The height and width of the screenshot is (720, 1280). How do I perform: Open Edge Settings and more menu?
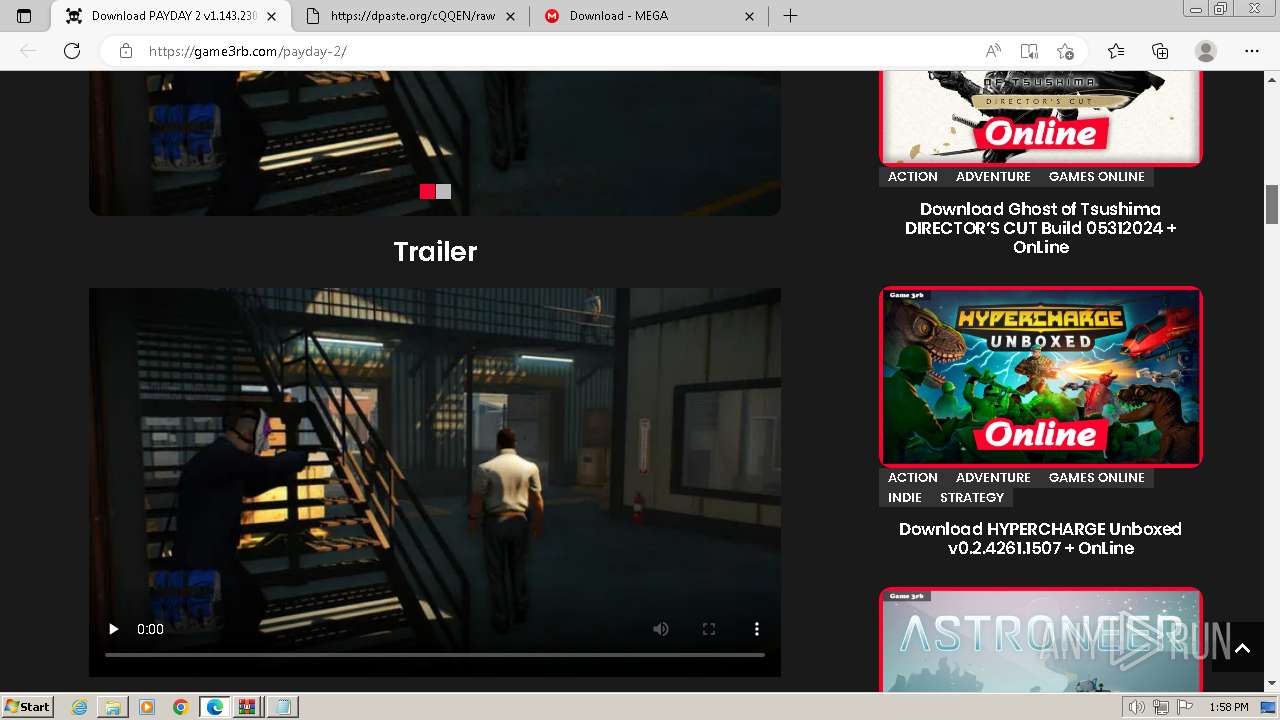pos(1252,51)
